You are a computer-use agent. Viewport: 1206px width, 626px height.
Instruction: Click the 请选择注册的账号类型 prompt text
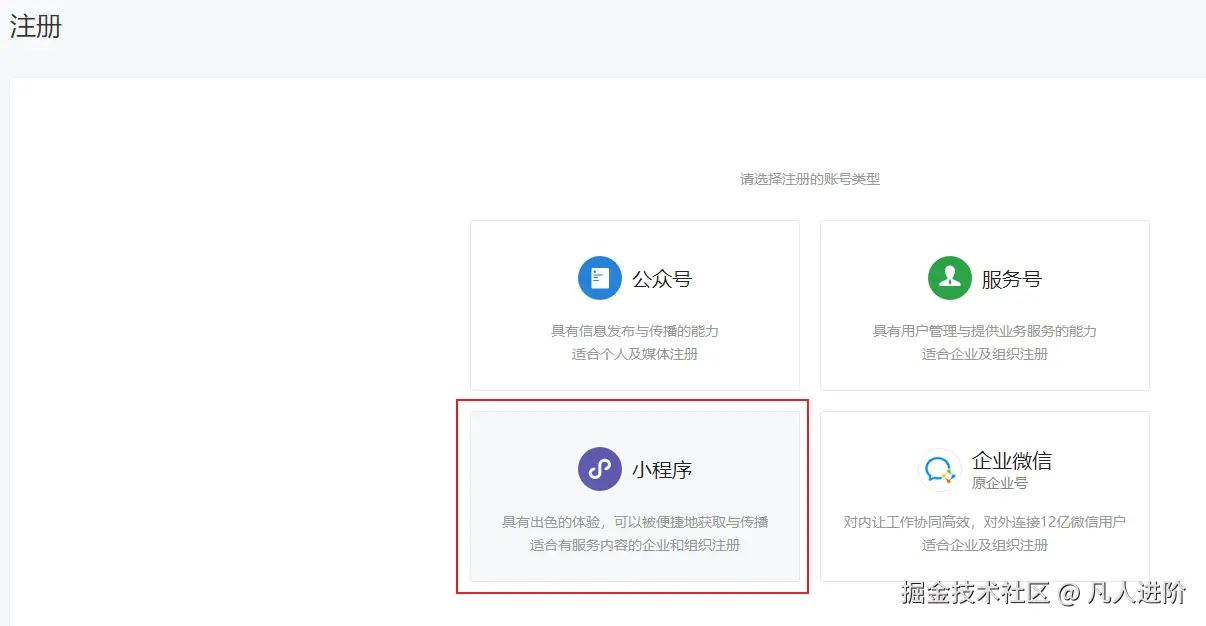tap(810, 180)
